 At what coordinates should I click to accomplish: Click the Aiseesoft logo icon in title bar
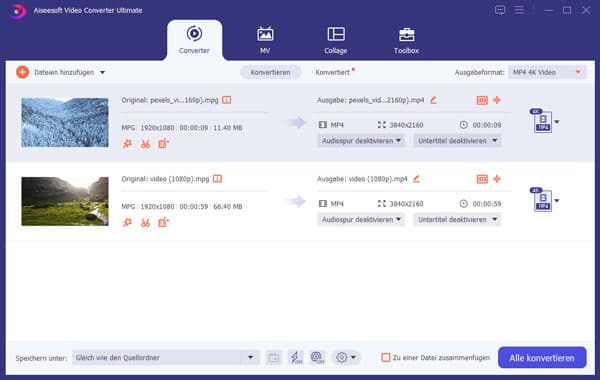click(17, 11)
